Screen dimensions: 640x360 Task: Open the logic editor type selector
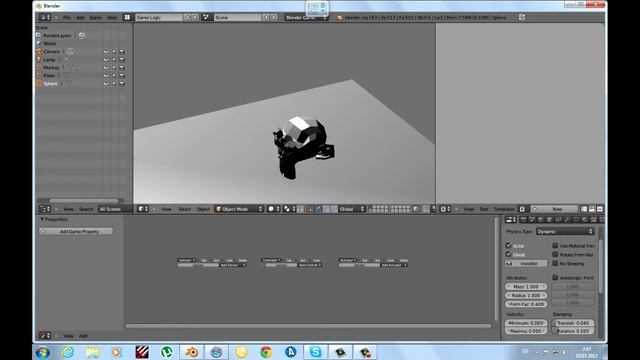point(44,336)
